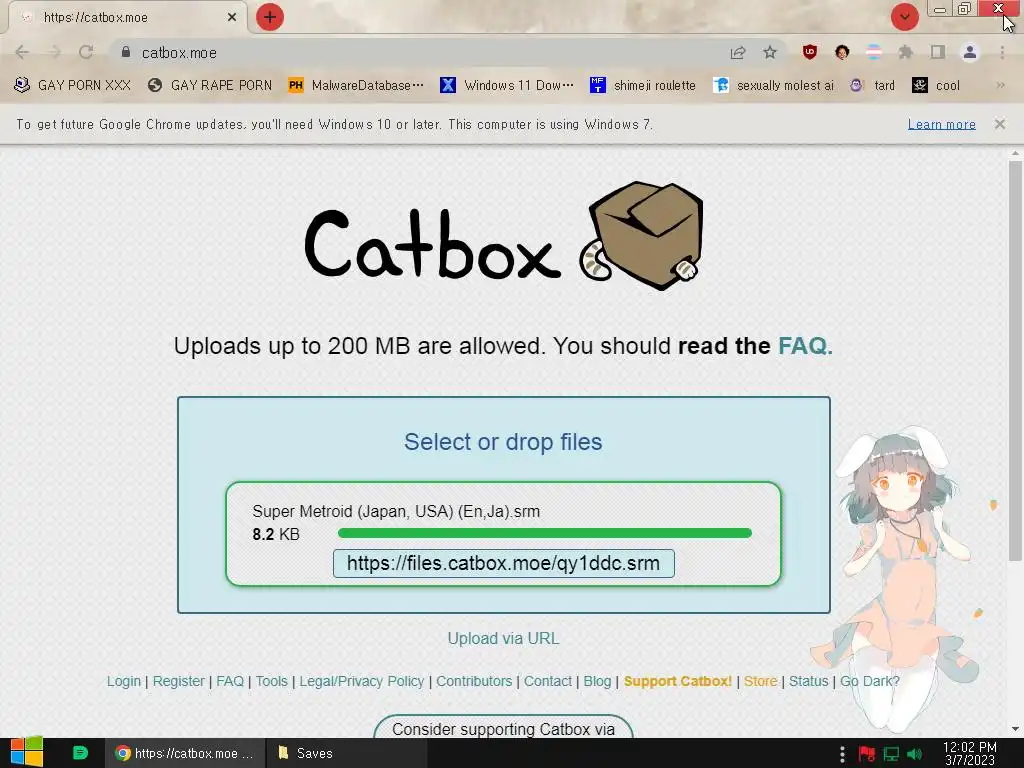Click the Catbox logo image

click(x=503, y=236)
